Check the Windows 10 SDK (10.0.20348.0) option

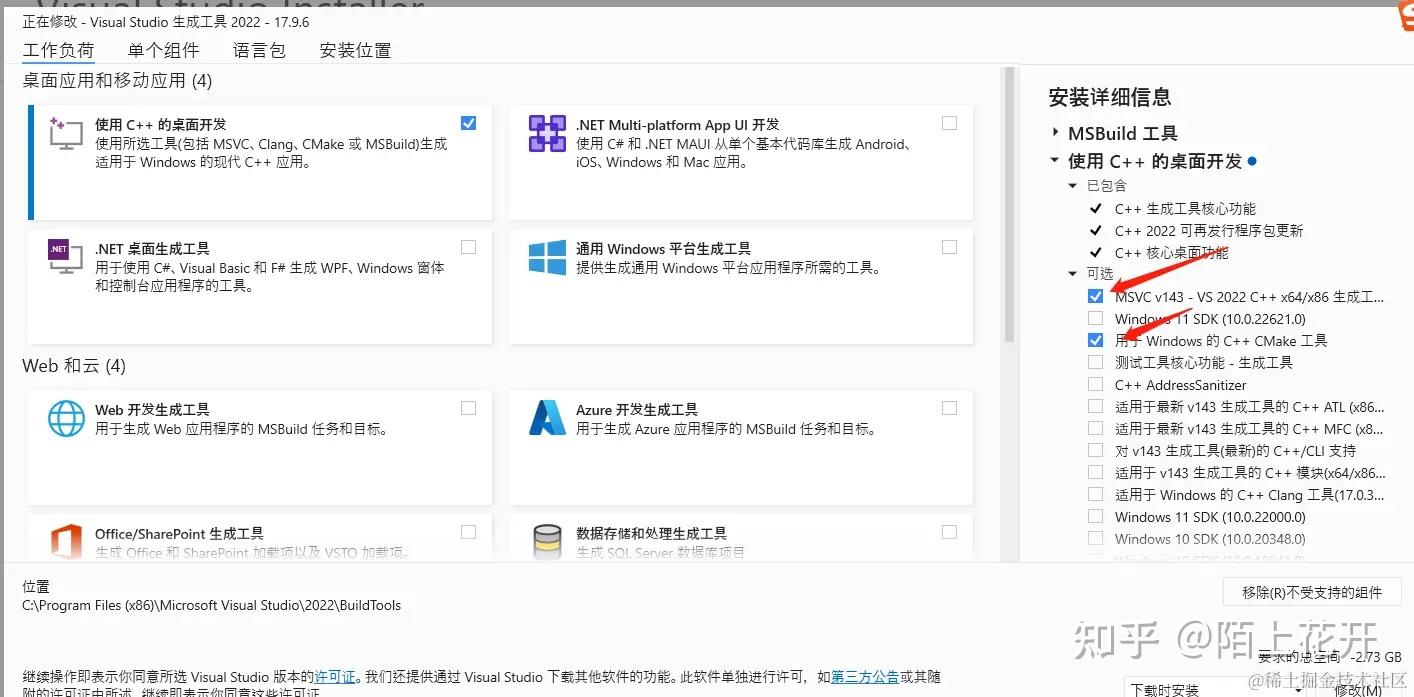pyautogui.click(x=1096, y=538)
